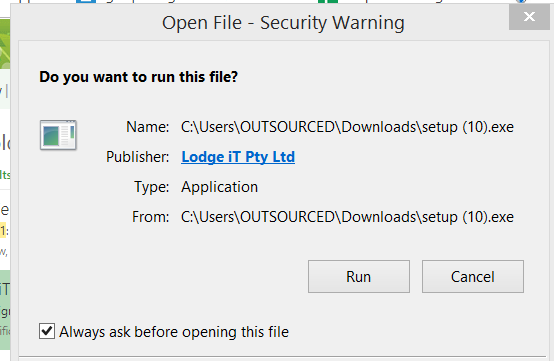Viewport: 554px width, 361px height.
Task: Click the yellow highlighted text in background page
Action: 3,231
